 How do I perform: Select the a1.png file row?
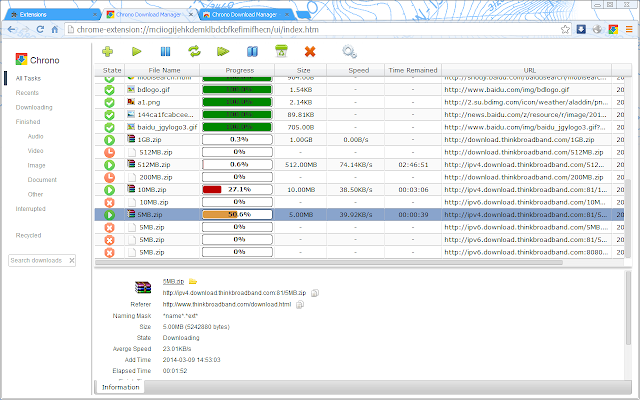359,102
